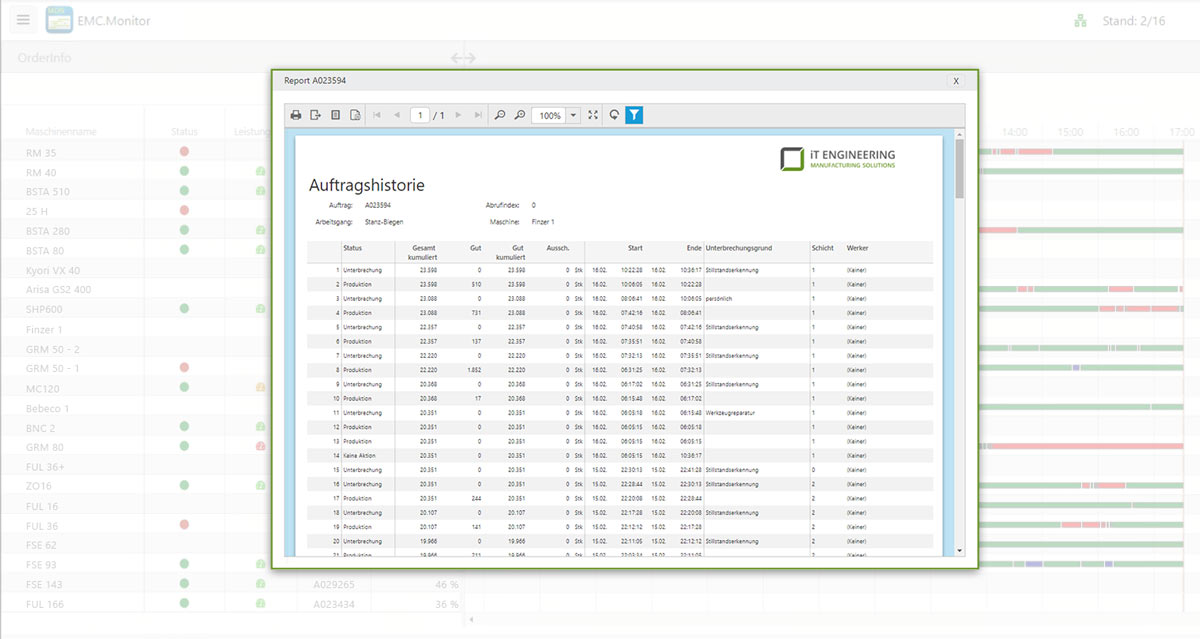
Task: Open the hamburger menu
Action: coord(24,20)
